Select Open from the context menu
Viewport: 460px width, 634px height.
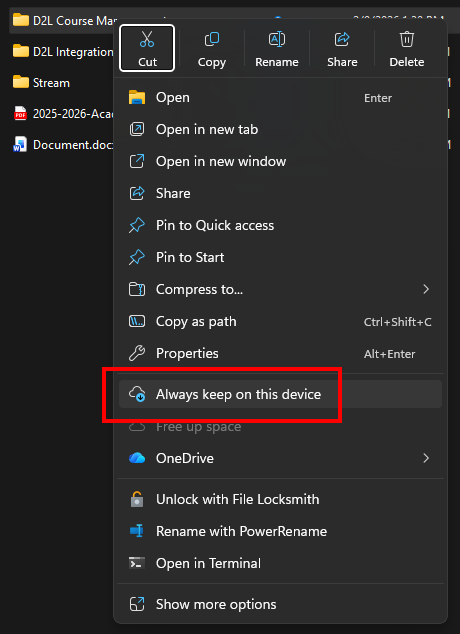click(280, 98)
